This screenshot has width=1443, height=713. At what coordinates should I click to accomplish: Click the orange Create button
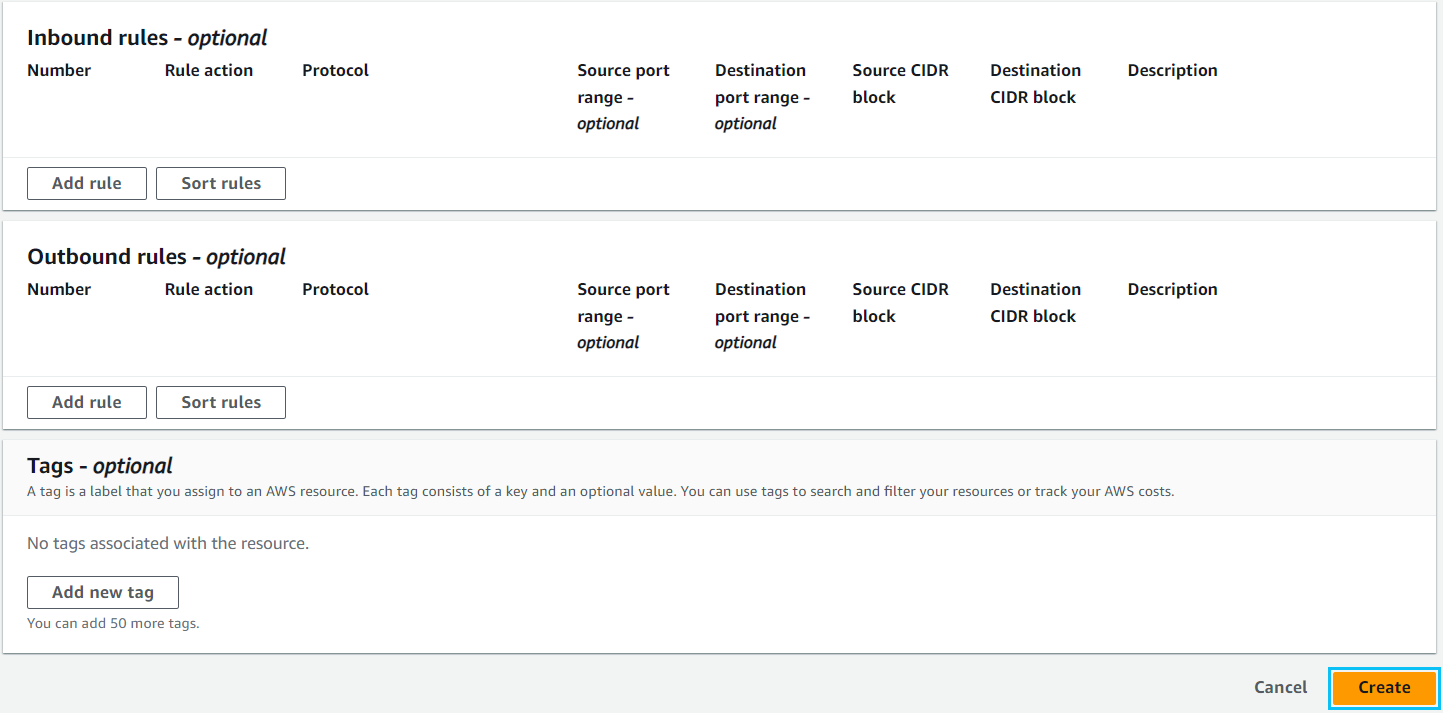(x=1384, y=687)
